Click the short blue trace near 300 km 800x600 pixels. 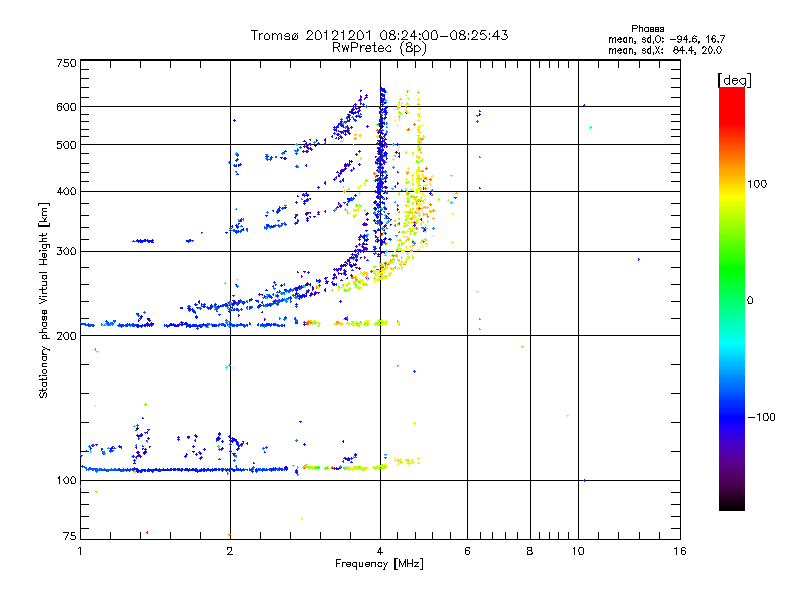pyautogui.click(x=143, y=241)
